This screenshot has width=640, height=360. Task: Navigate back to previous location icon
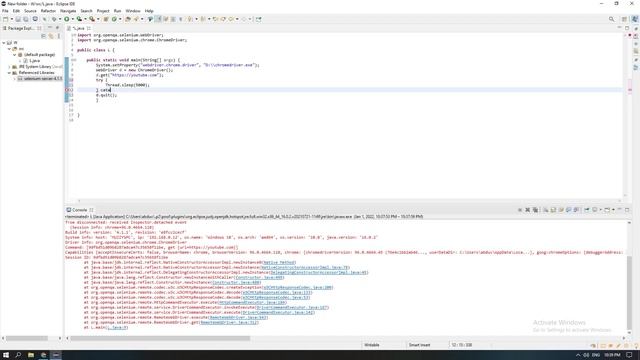(x=231, y=19)
